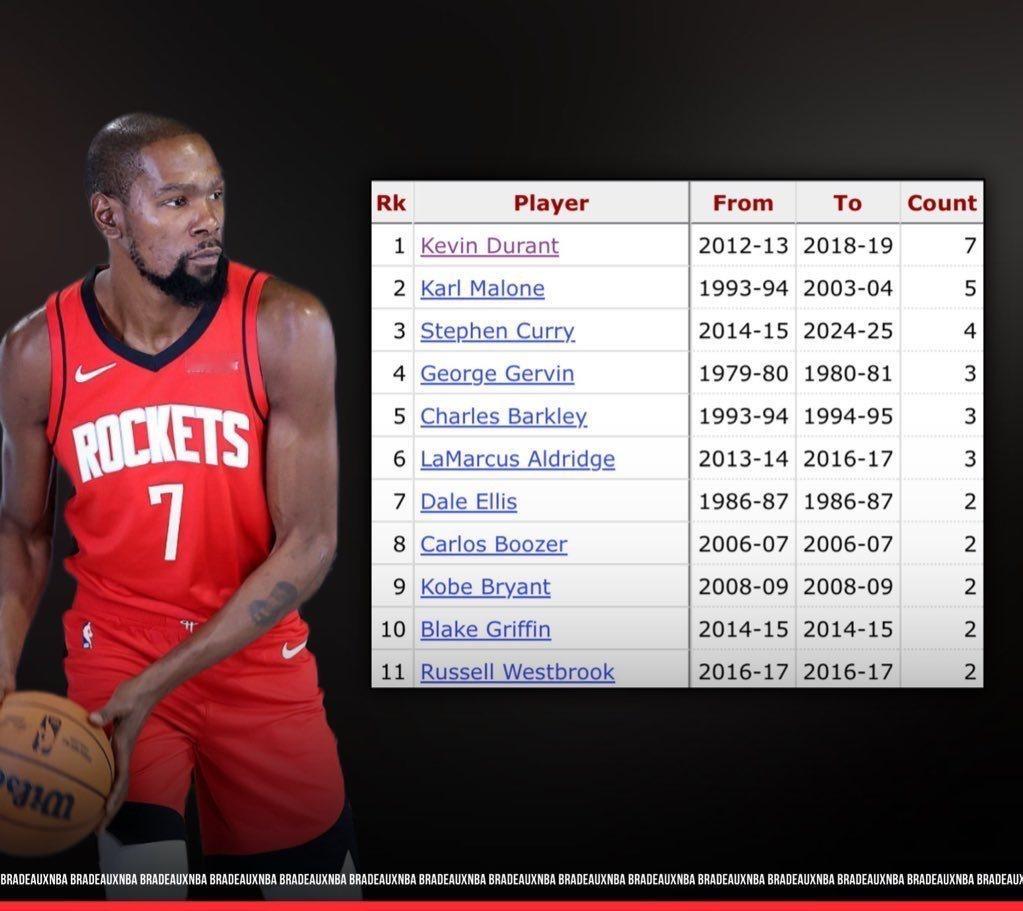Click the Stephen Curry link

click(497, 331)
